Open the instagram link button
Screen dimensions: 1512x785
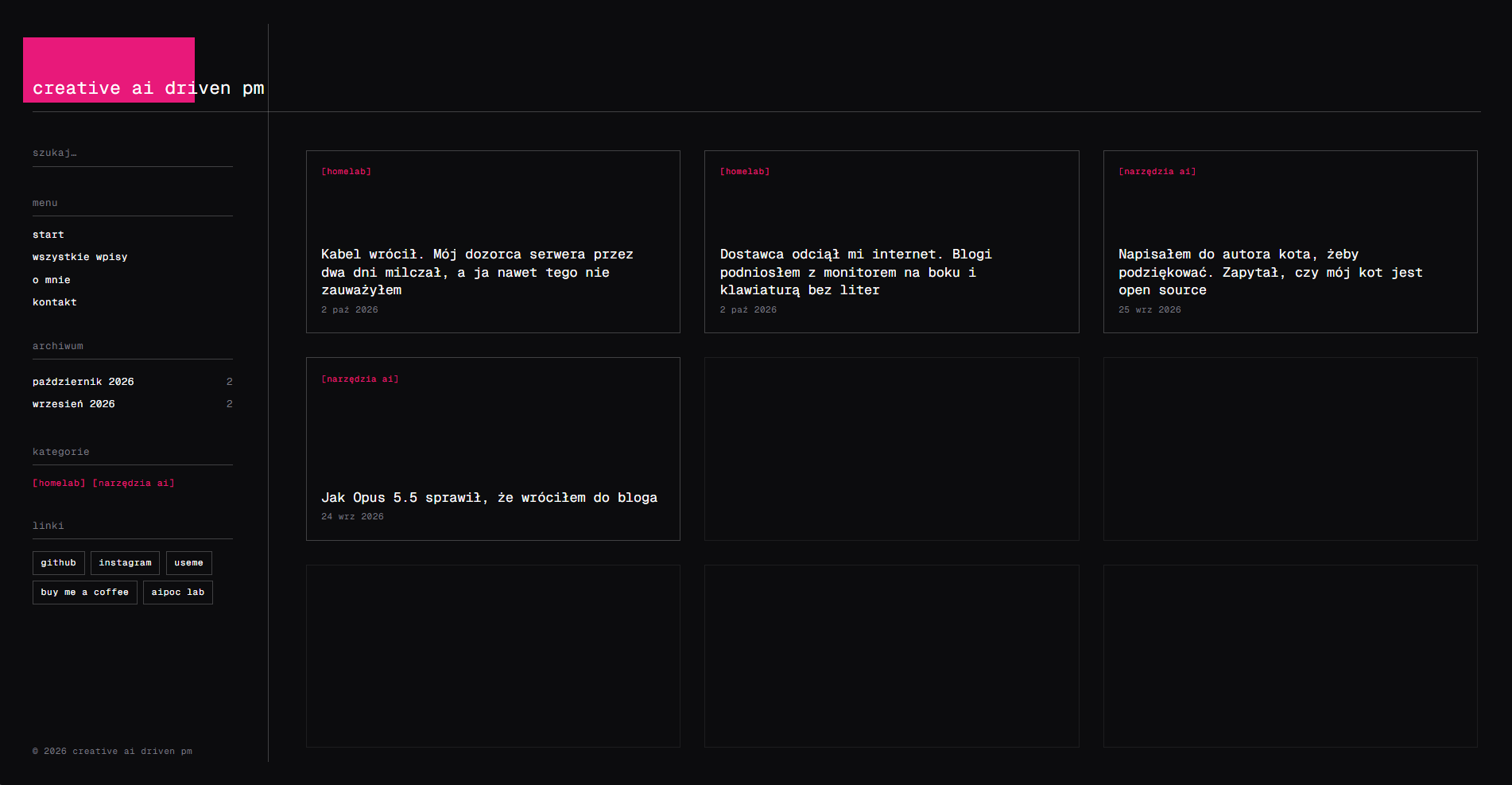[x=125, y=563]
